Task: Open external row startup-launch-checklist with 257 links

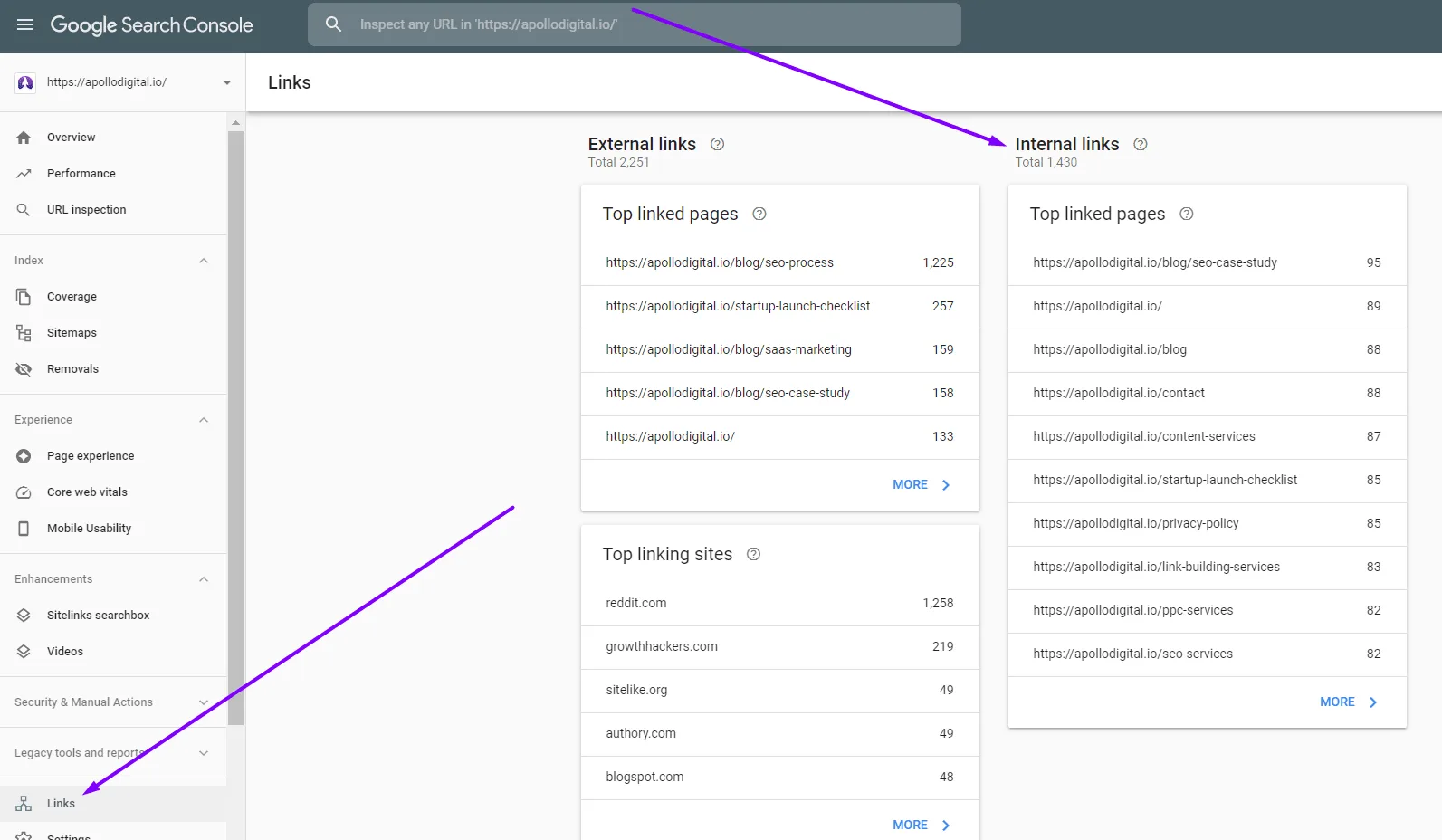Action: [x=780, y=306]
